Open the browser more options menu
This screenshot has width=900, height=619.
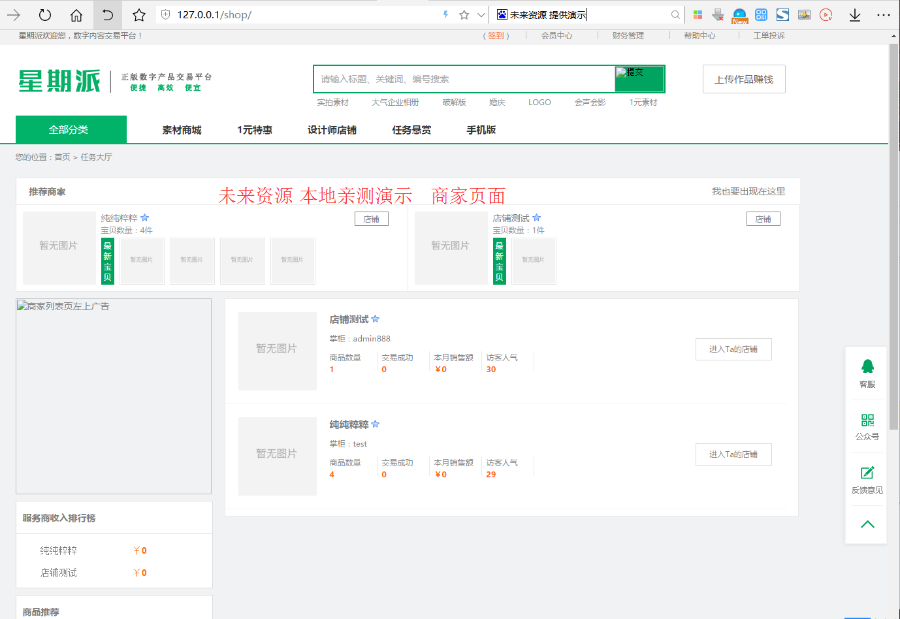[x=883, y=15]
